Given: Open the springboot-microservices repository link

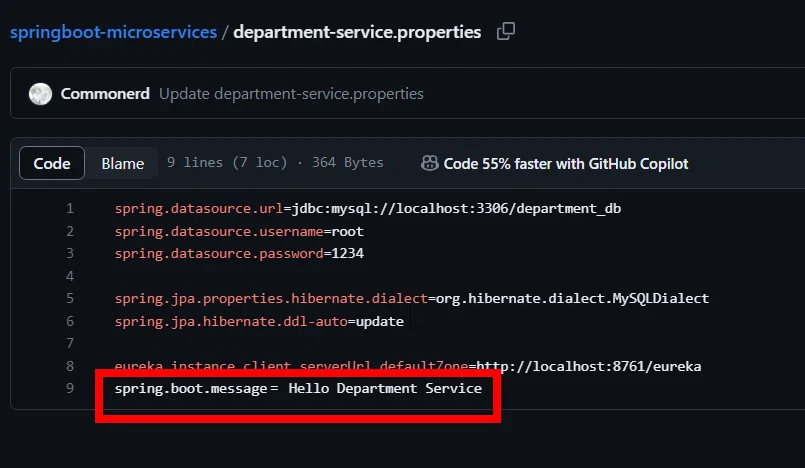Looking at the screenshot, I should point(113,32).
